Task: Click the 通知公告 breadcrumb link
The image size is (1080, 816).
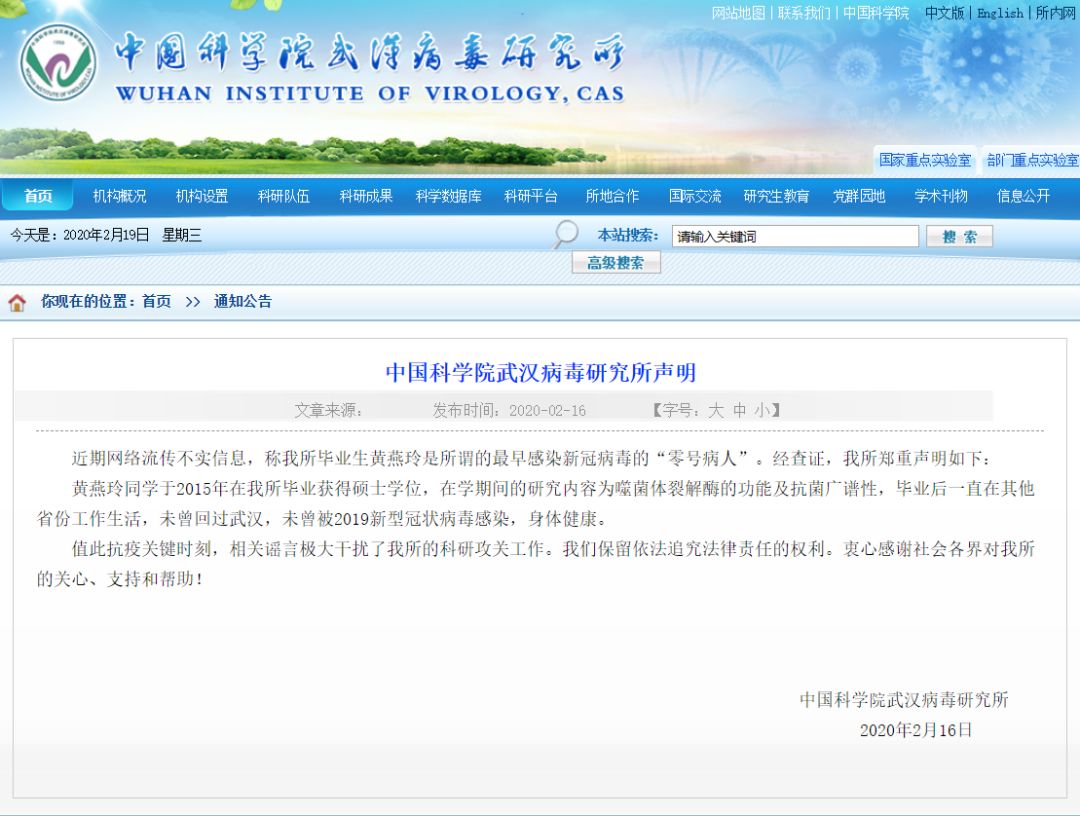Action: click(242, 301)
